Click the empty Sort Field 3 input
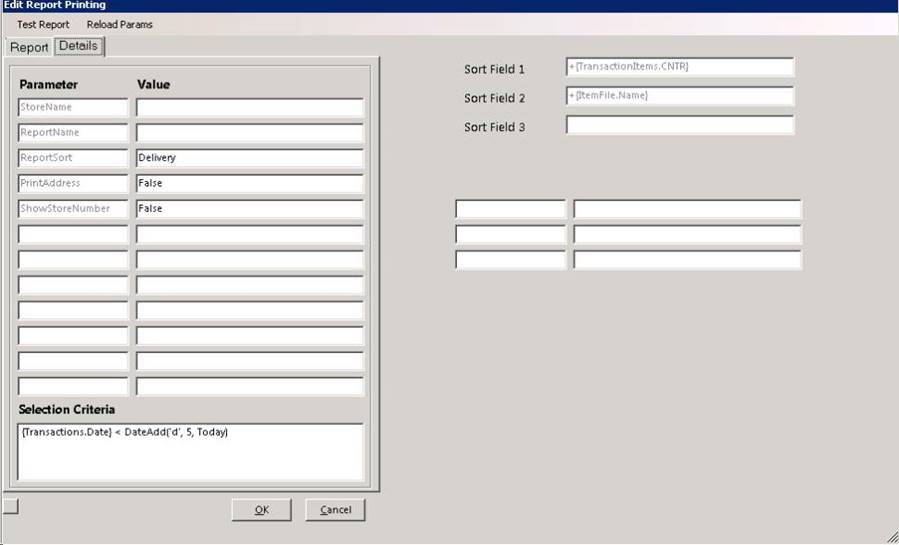Image resolution: width=899 pixels, height=545 pixels. coord(680,125)
